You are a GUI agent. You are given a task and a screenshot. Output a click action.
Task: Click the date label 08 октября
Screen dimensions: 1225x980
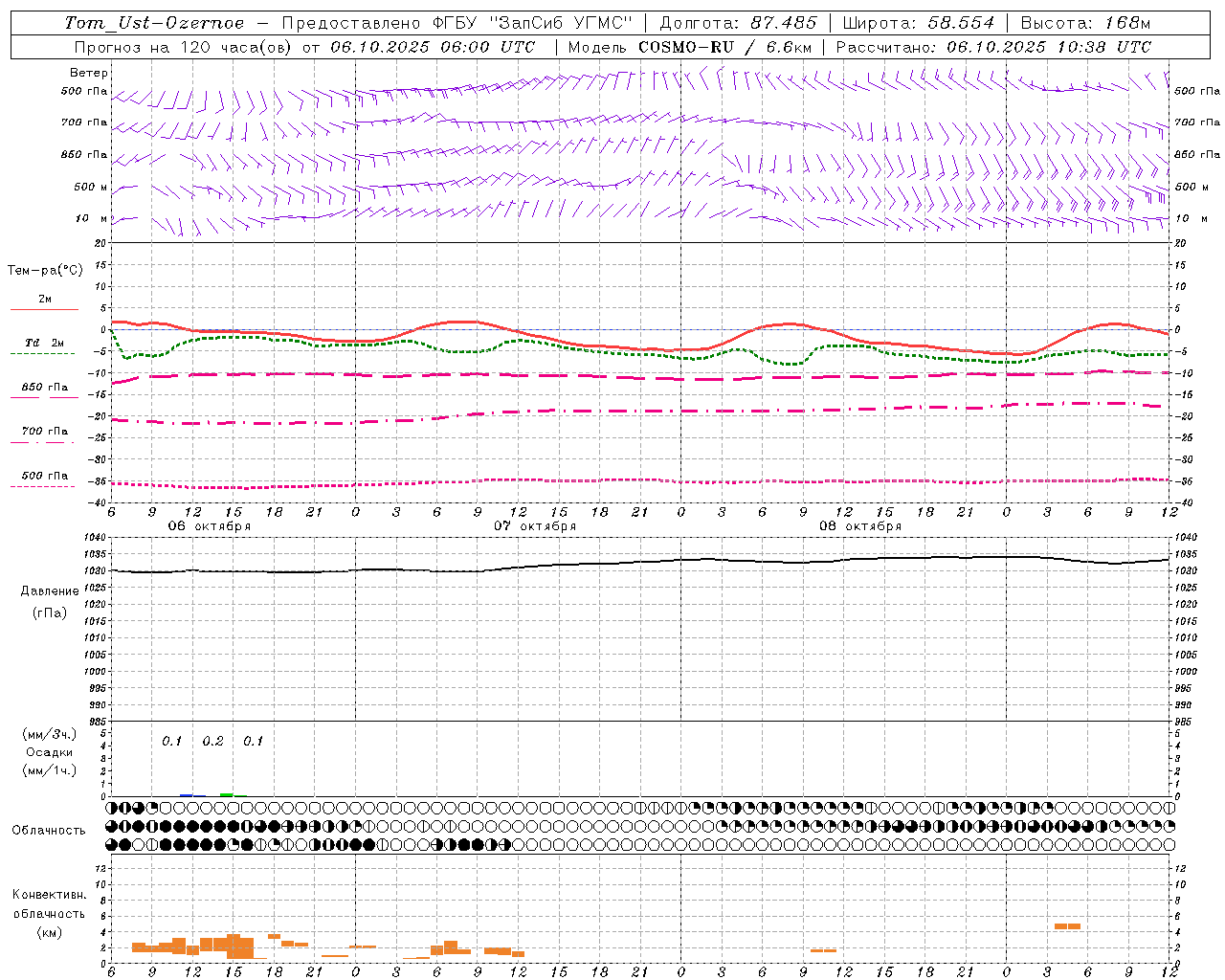(860, 526)
